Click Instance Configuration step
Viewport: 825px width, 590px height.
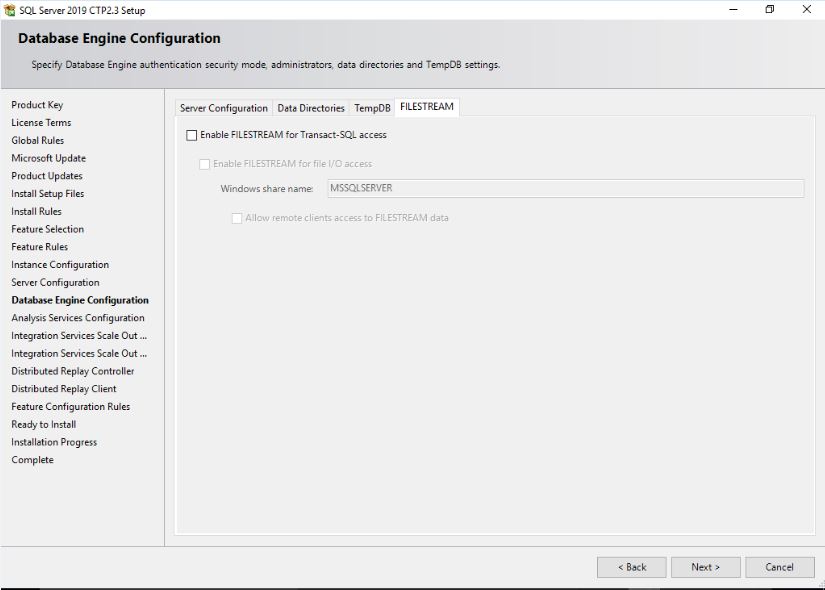(x=60, y=265)
